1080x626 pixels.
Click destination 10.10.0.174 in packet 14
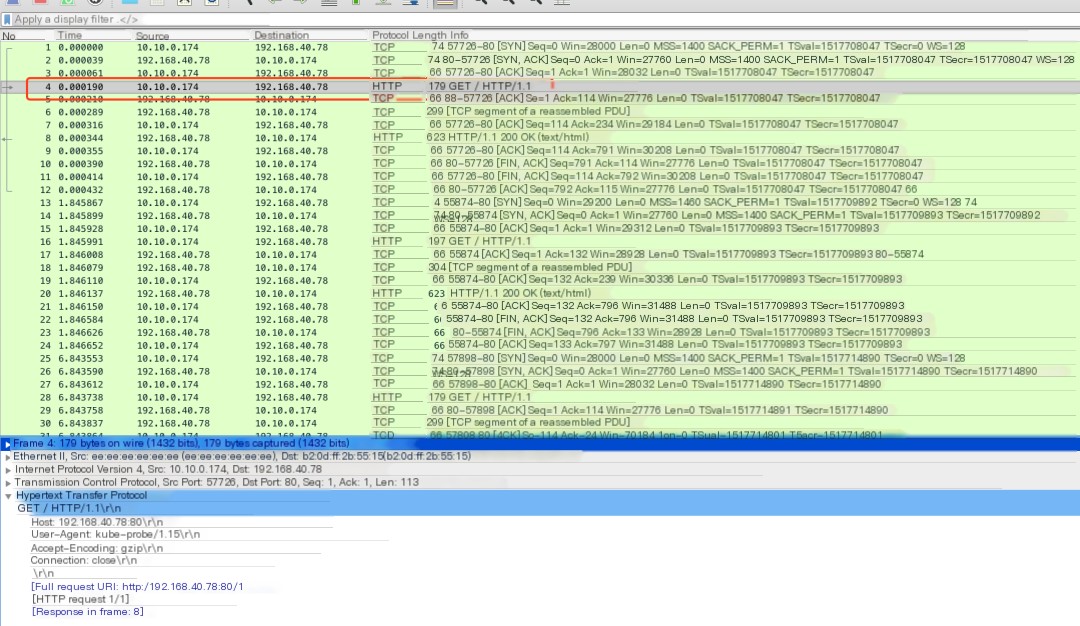coord(286,216)
